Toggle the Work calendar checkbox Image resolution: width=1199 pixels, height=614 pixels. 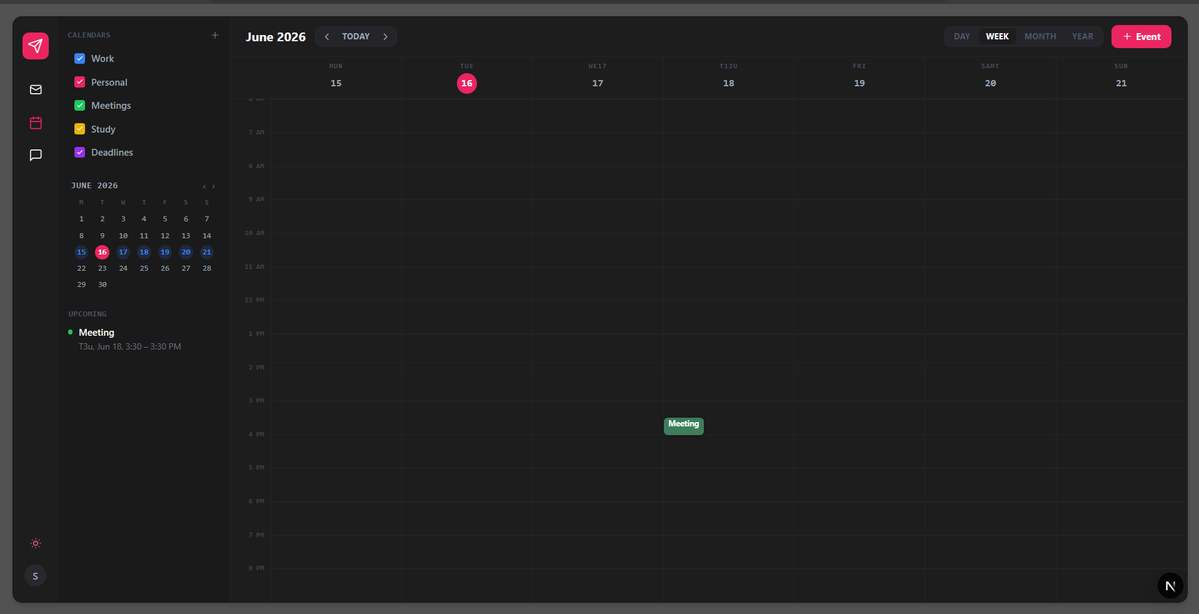80,58
